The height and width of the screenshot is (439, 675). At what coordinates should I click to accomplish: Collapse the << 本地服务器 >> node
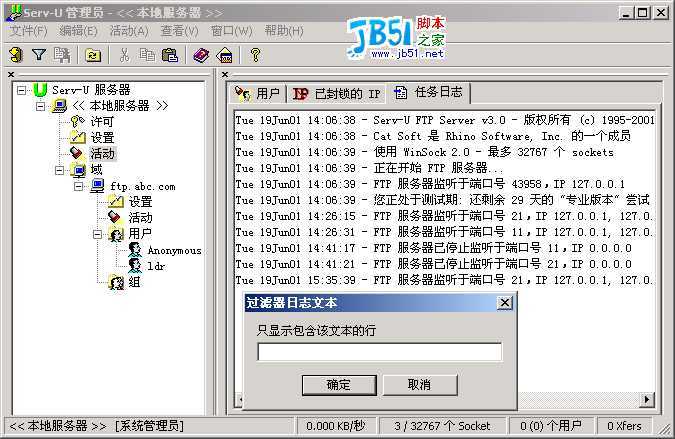pos(40,106)
